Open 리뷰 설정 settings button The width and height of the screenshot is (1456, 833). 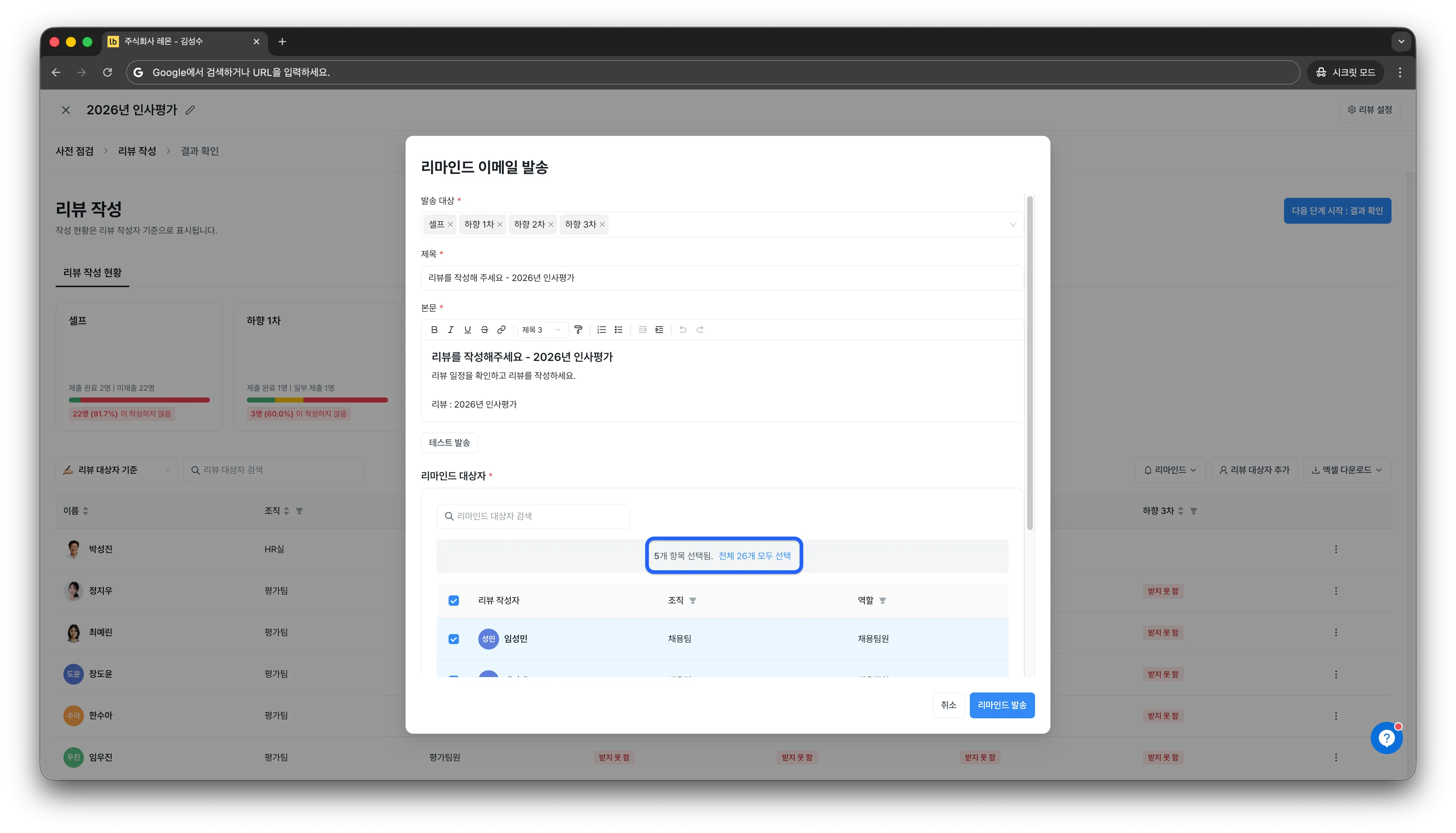[1369, 110]
